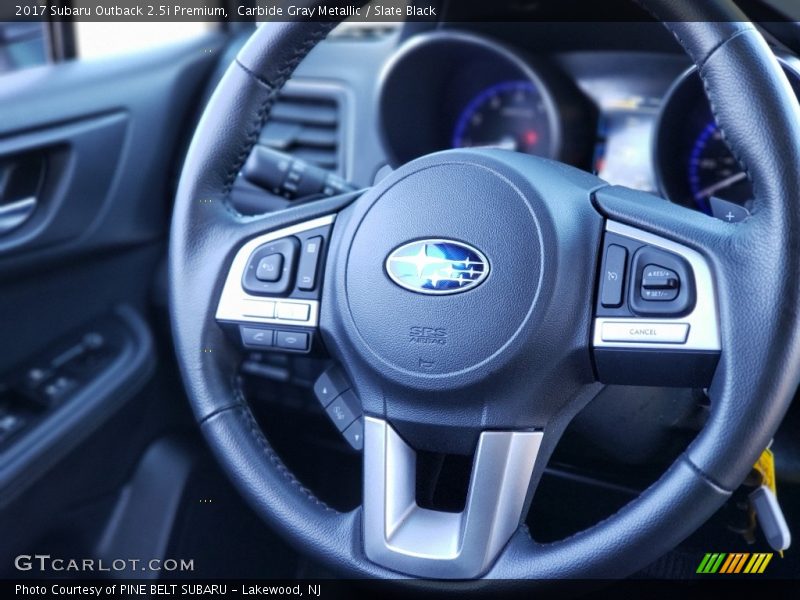Viewport: 800px width, 600px height.
Task: Click the plus upshift paddle behind the wheel
Action: (x=729, y=211)
